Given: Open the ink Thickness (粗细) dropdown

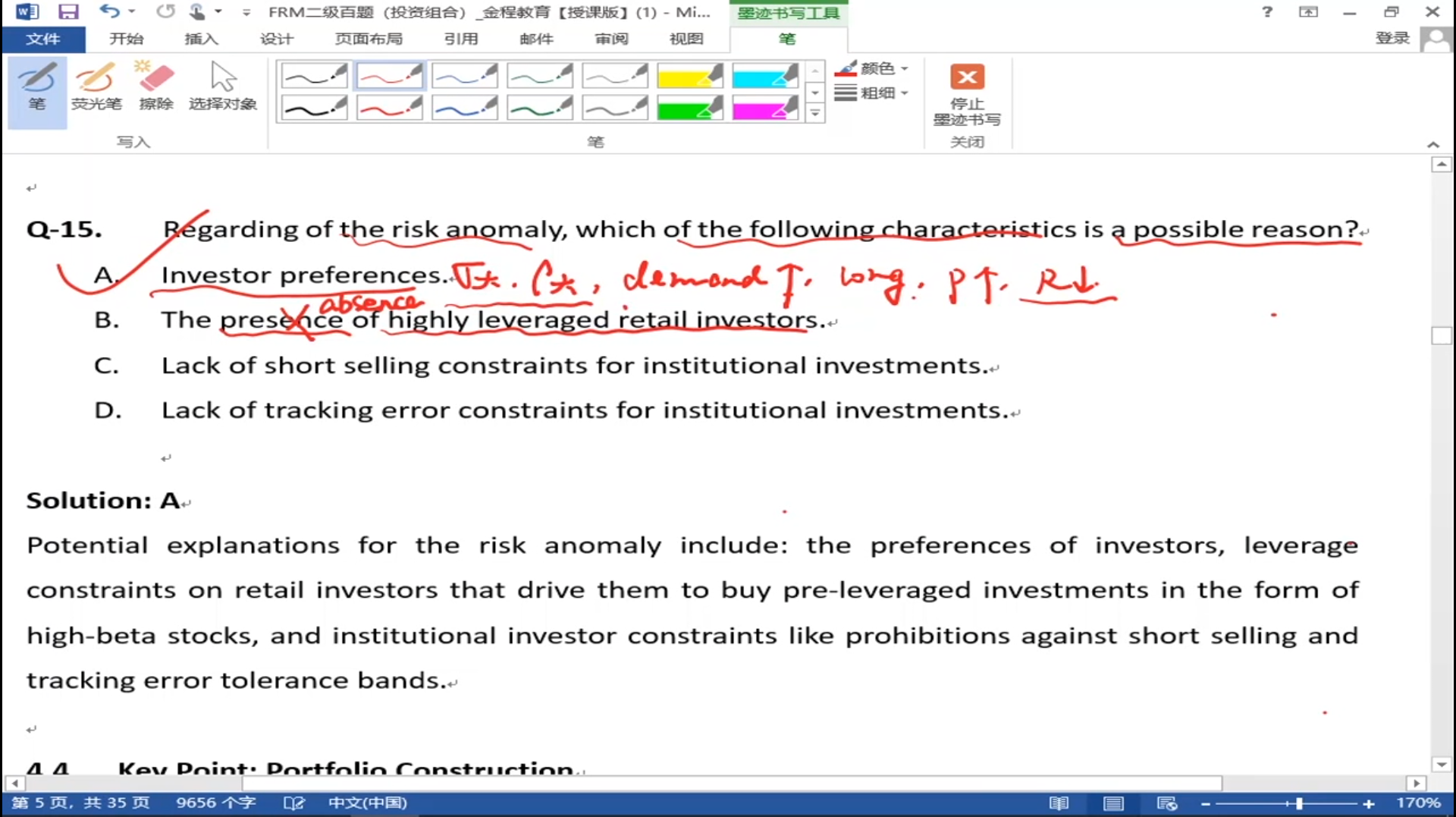Looking at the screenshot, I should (871, 93).
